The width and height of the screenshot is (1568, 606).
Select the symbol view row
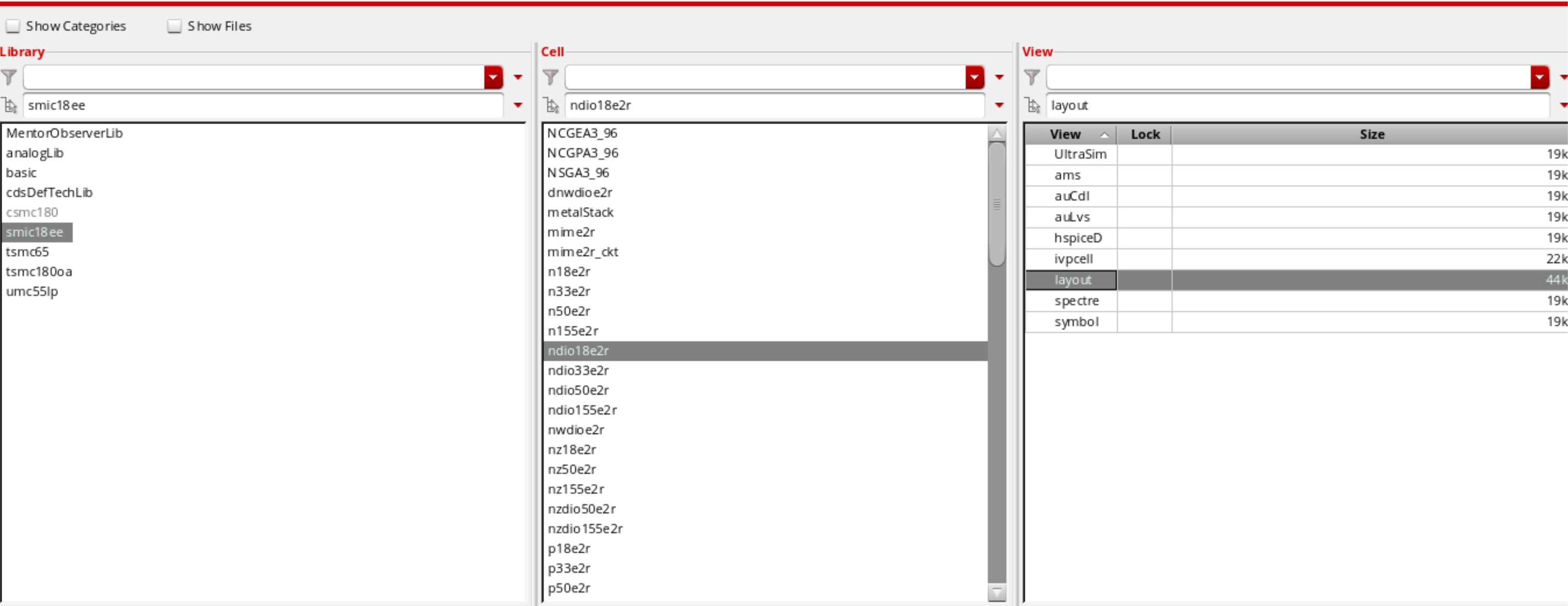pyautogui.click(x=1075, y=322)
